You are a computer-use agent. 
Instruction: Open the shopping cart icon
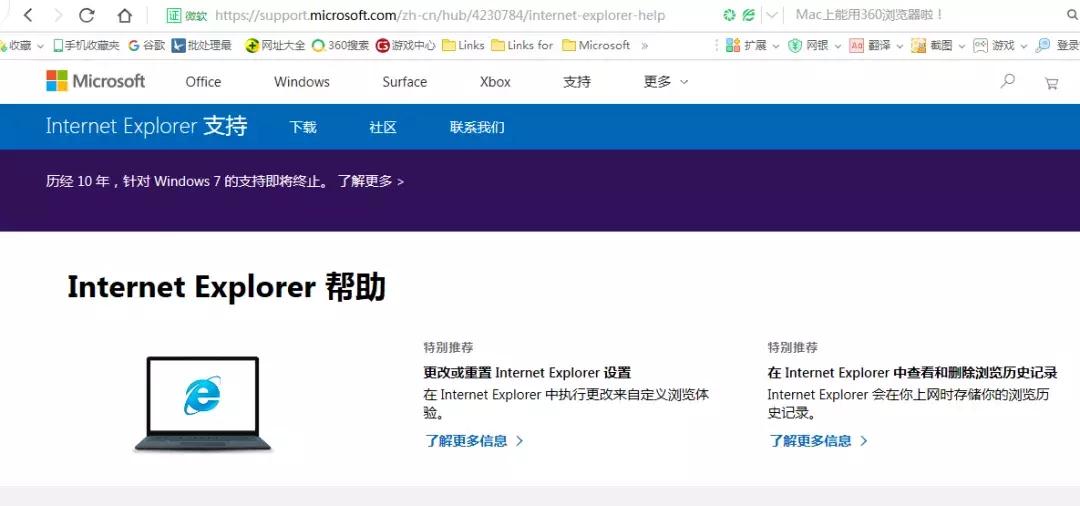(1051, 83)
